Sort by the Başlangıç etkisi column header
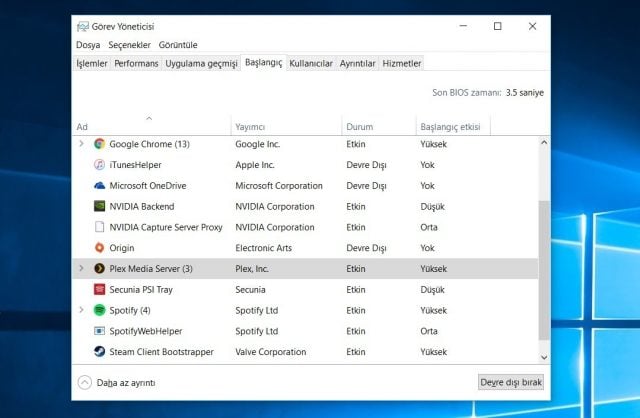The height and width of the screenshot is (418, 640). [453, 125]
